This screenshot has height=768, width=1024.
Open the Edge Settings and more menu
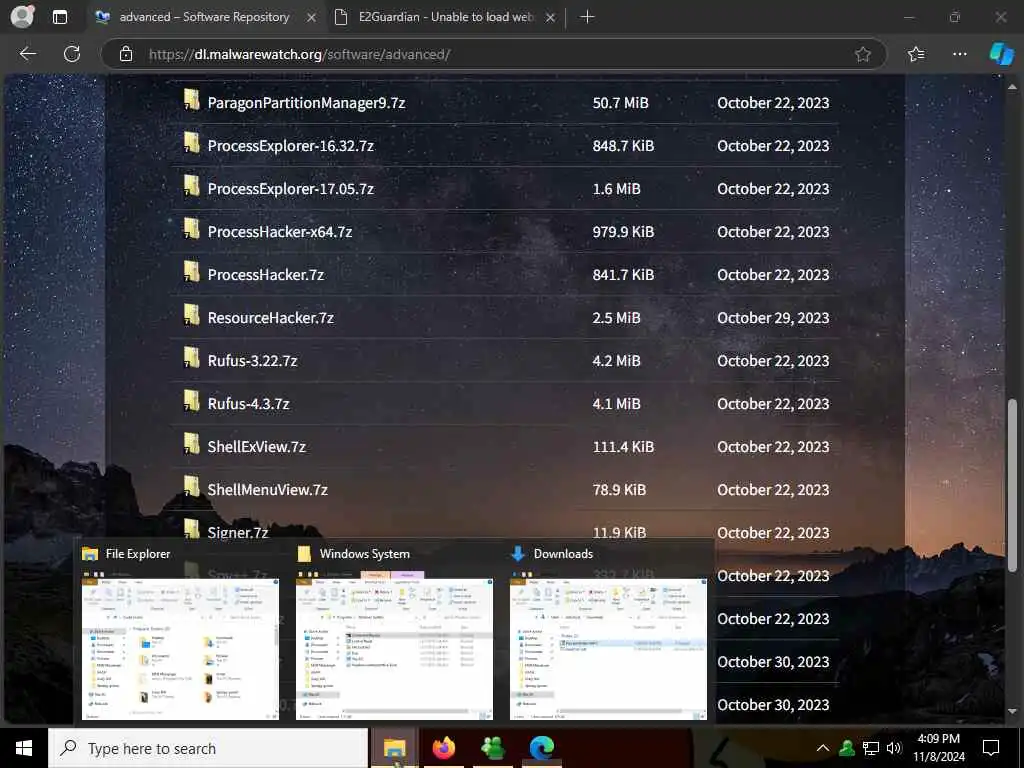[x=959, y=54]
